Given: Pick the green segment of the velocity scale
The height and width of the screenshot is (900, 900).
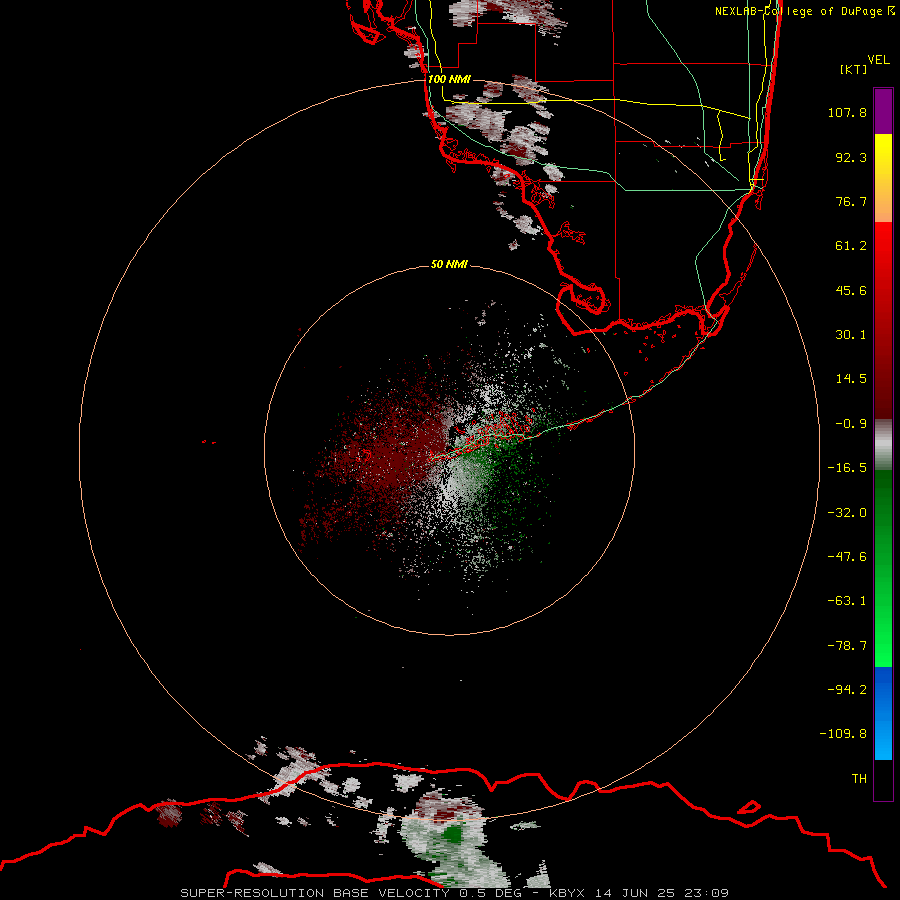Looking at the screenshot, I should [883, 568].
